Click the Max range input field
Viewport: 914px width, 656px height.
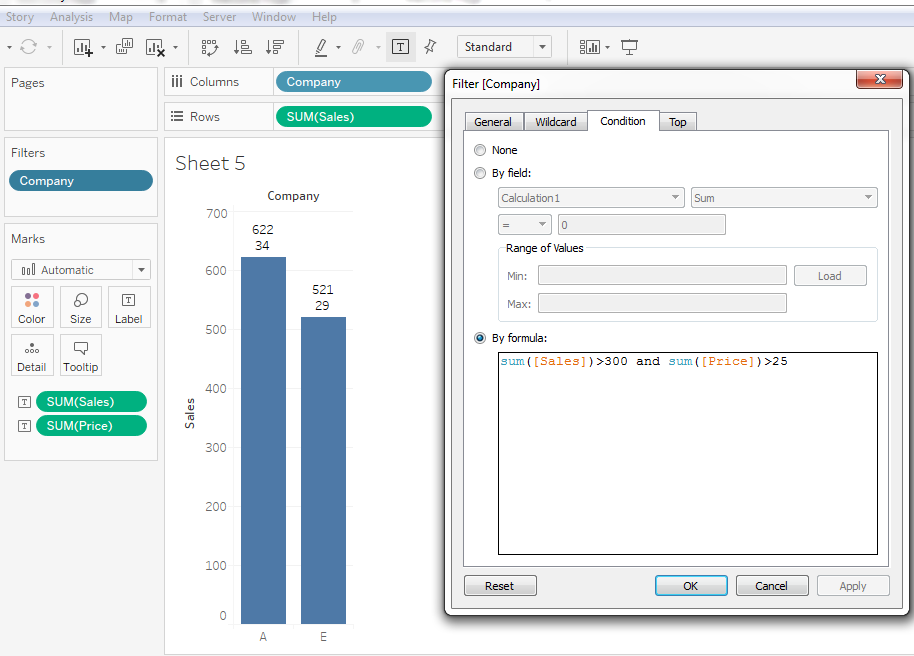point(662,303)
